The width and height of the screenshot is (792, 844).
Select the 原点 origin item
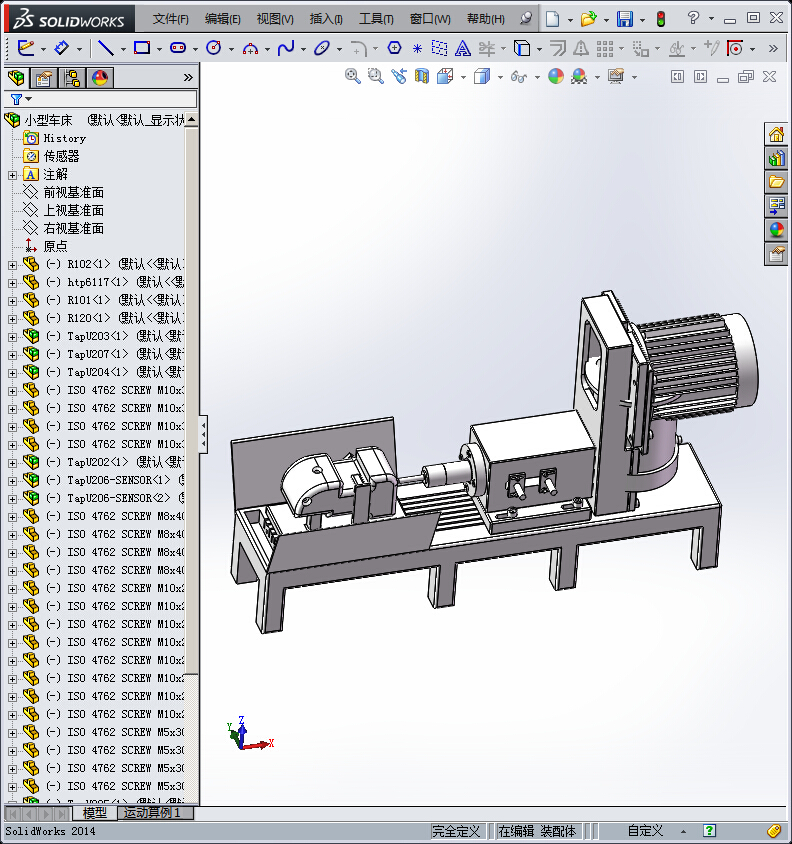55,246
